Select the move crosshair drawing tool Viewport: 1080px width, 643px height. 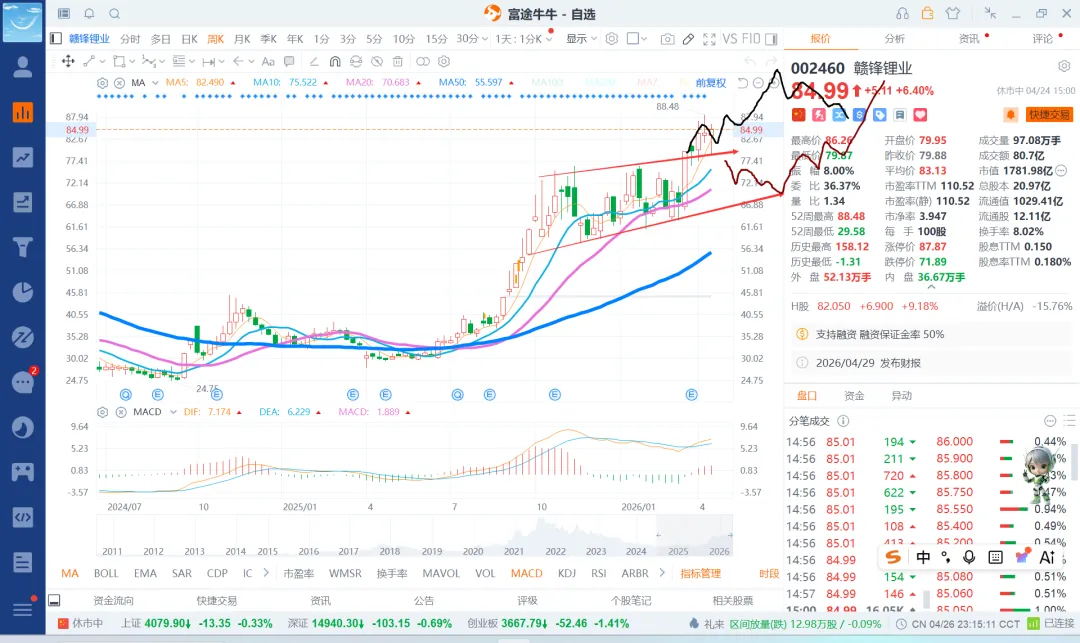tap(68, 61)
